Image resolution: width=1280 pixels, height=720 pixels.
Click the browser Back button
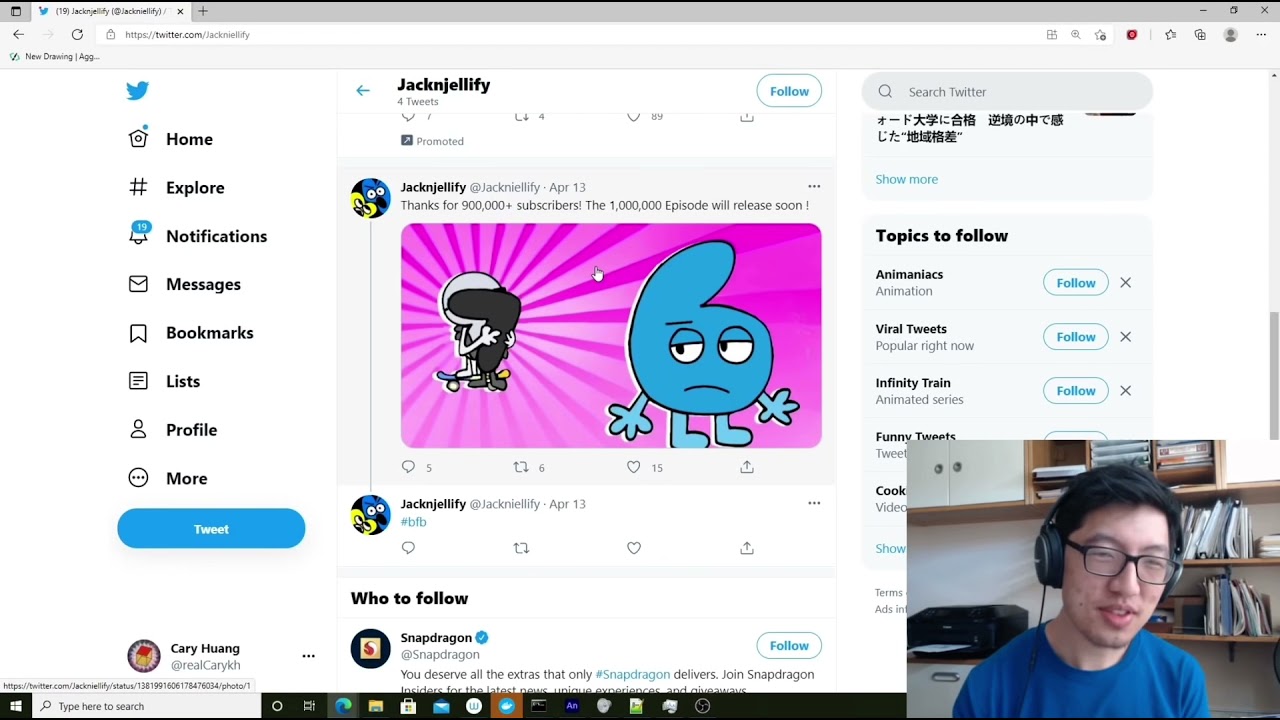(18, 34)
